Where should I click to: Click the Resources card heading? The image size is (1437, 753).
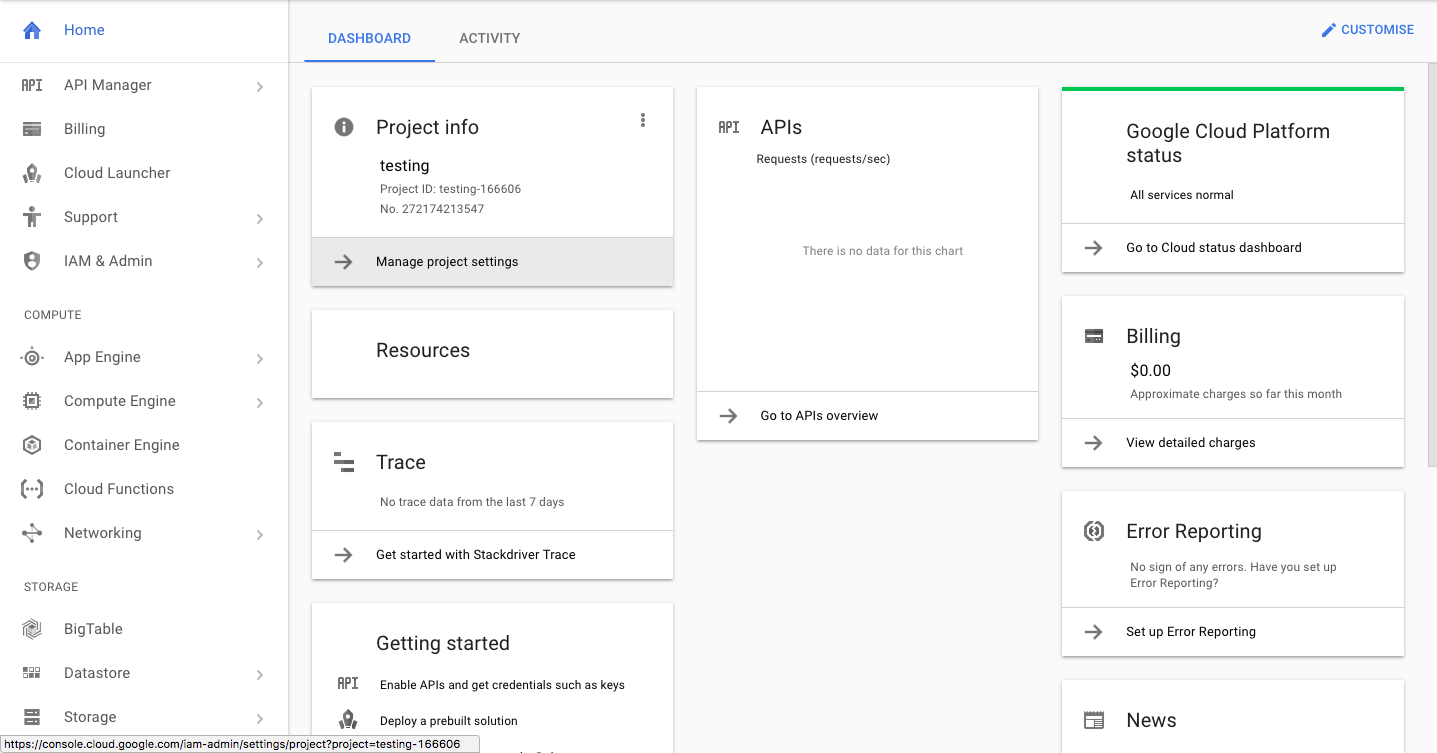[423, 351]
